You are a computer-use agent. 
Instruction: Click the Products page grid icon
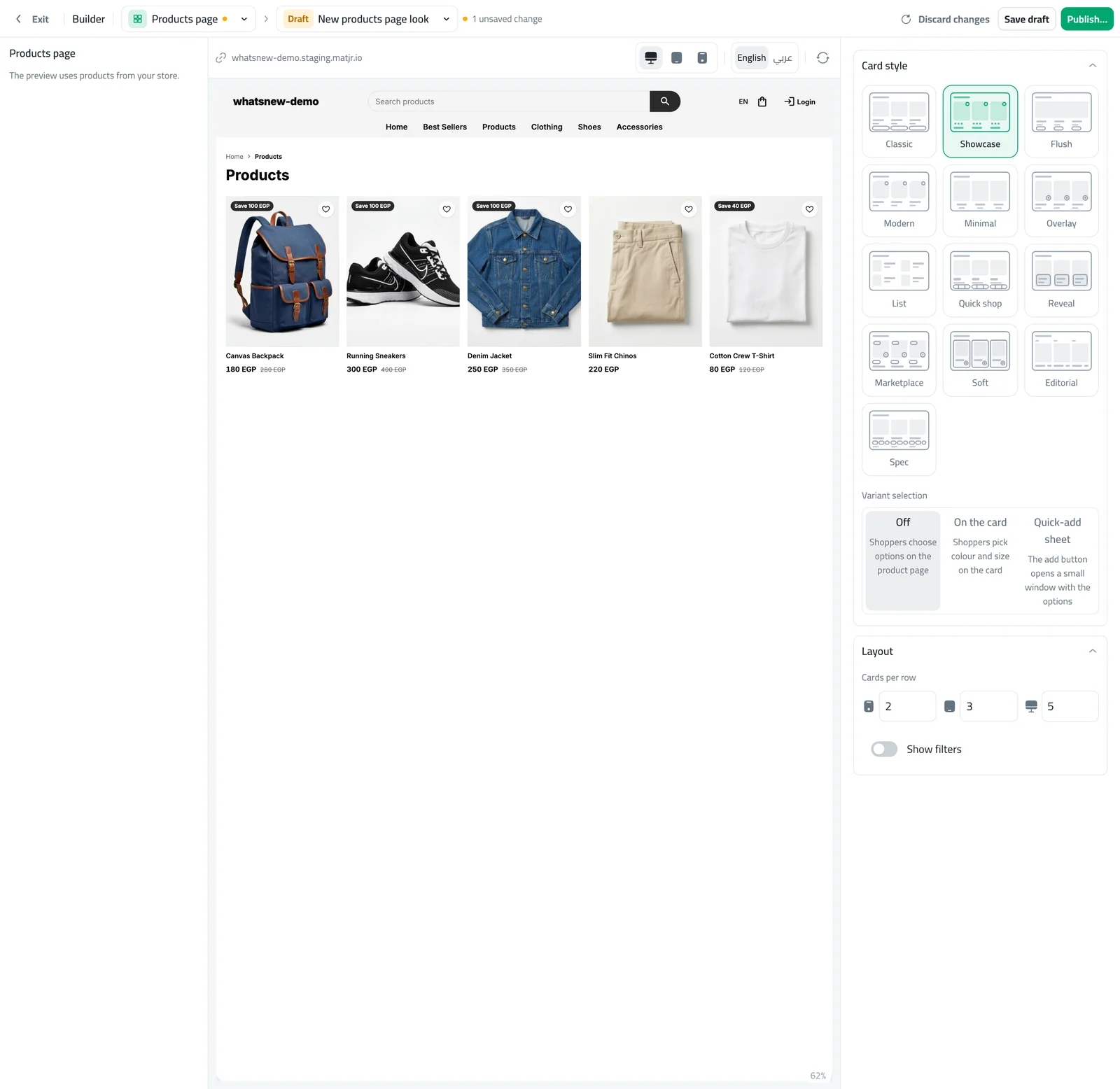137,19
